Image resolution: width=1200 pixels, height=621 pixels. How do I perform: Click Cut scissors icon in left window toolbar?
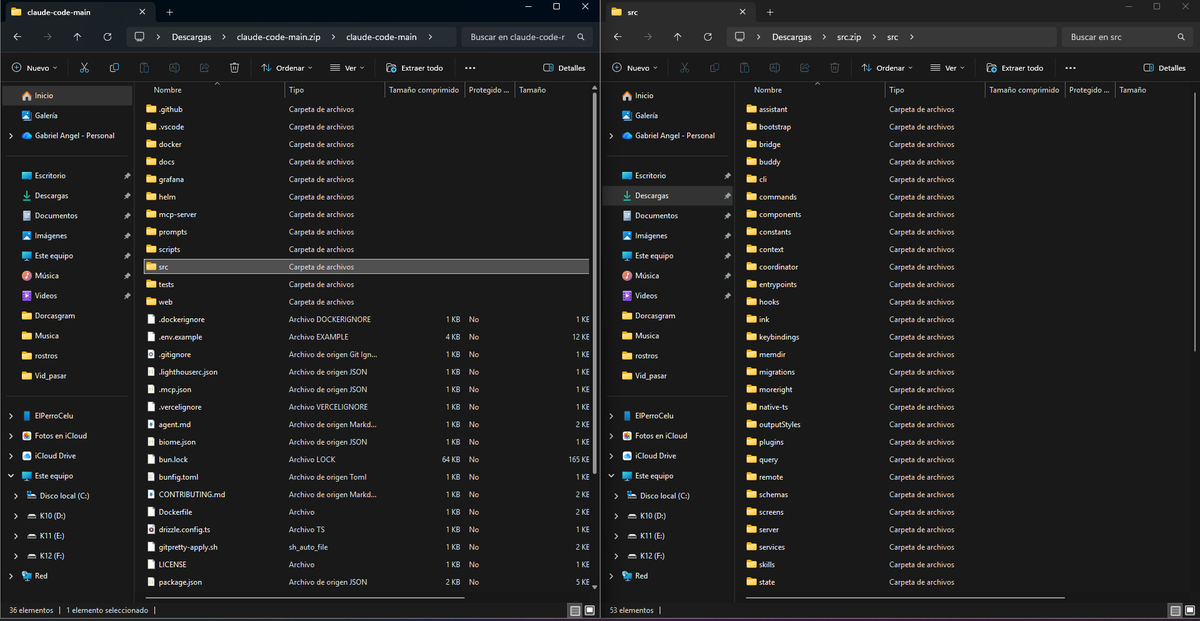[x=84, y=68]
